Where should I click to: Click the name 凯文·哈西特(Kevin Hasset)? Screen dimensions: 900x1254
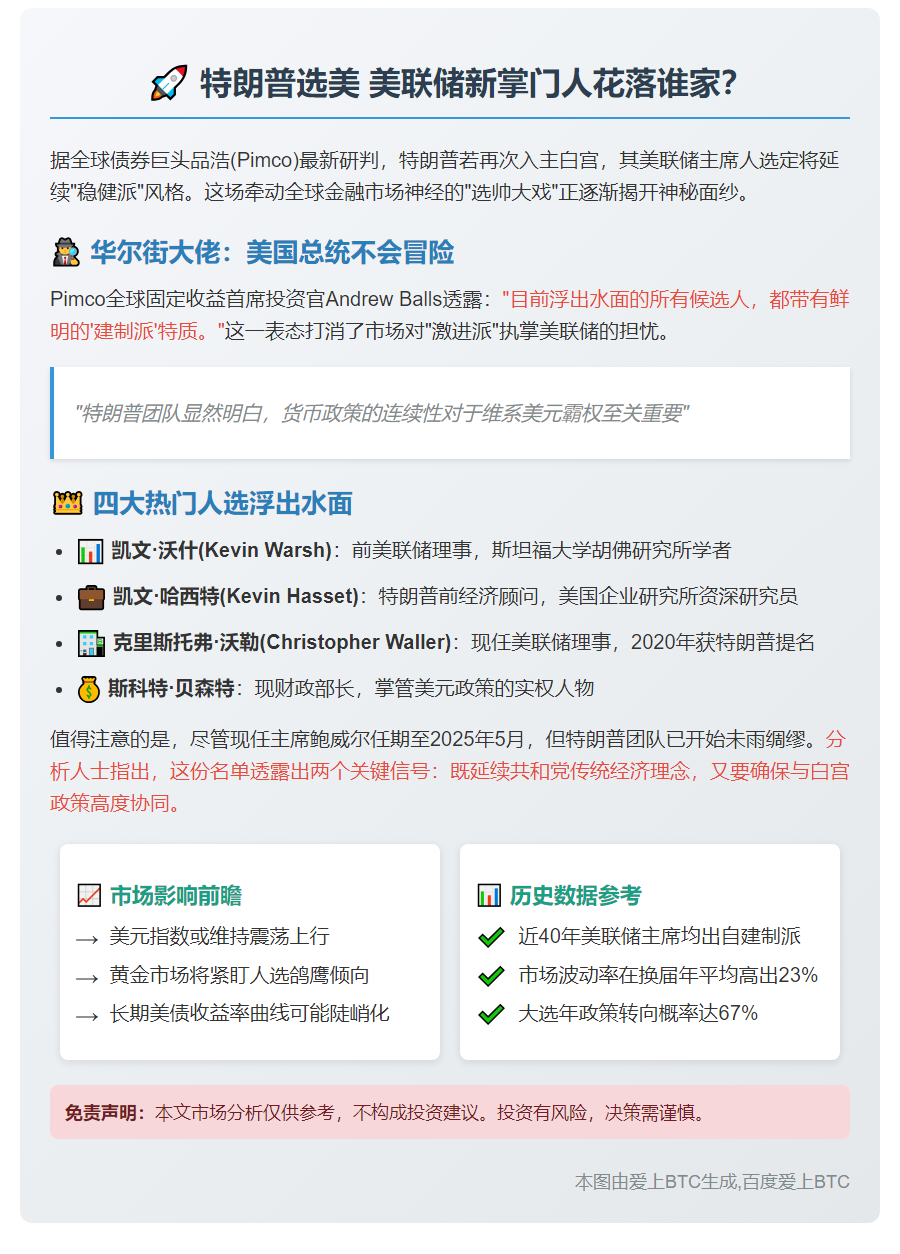pyautogui.click(x=235, y=597)
